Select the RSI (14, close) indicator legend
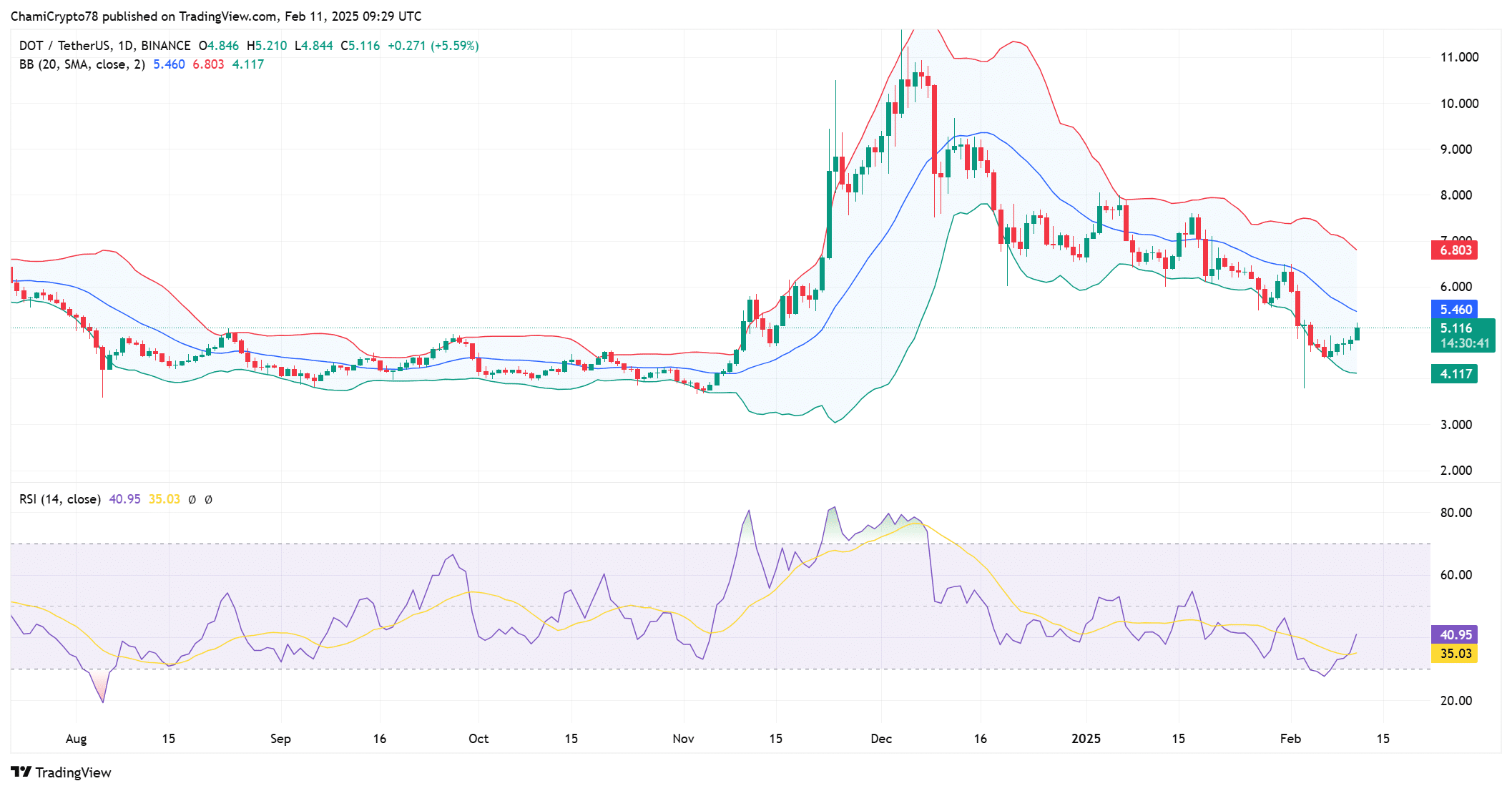The height and width of the screenshot is (791, 1512). coord(60,499)
